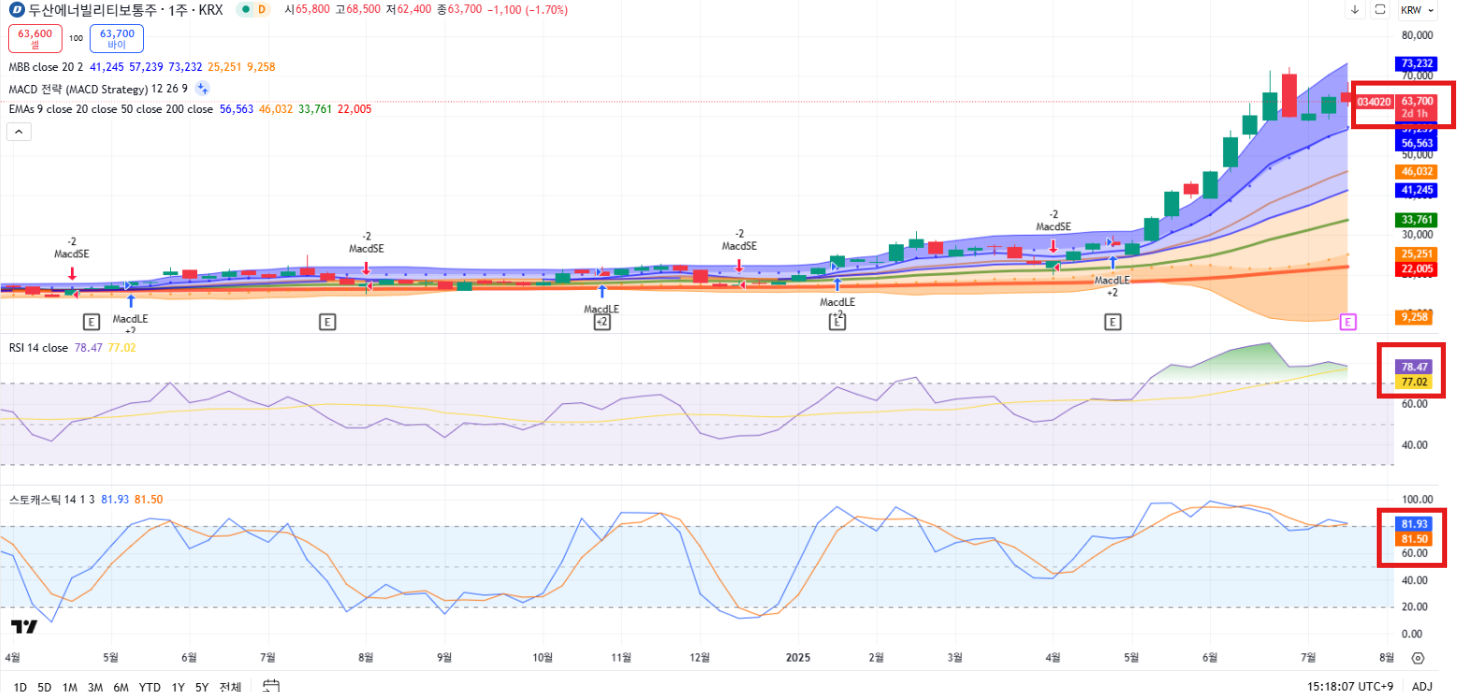Select the 5D range tab
1457x692 pixels.
click(x=45, y=687)
